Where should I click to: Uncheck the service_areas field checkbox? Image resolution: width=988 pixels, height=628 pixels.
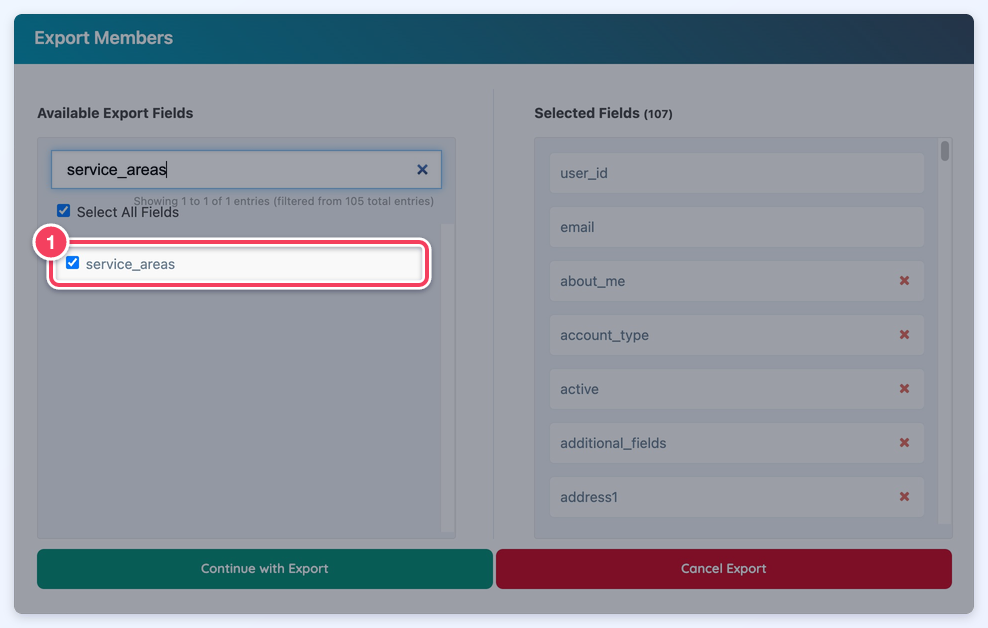[x=72, y=263]
